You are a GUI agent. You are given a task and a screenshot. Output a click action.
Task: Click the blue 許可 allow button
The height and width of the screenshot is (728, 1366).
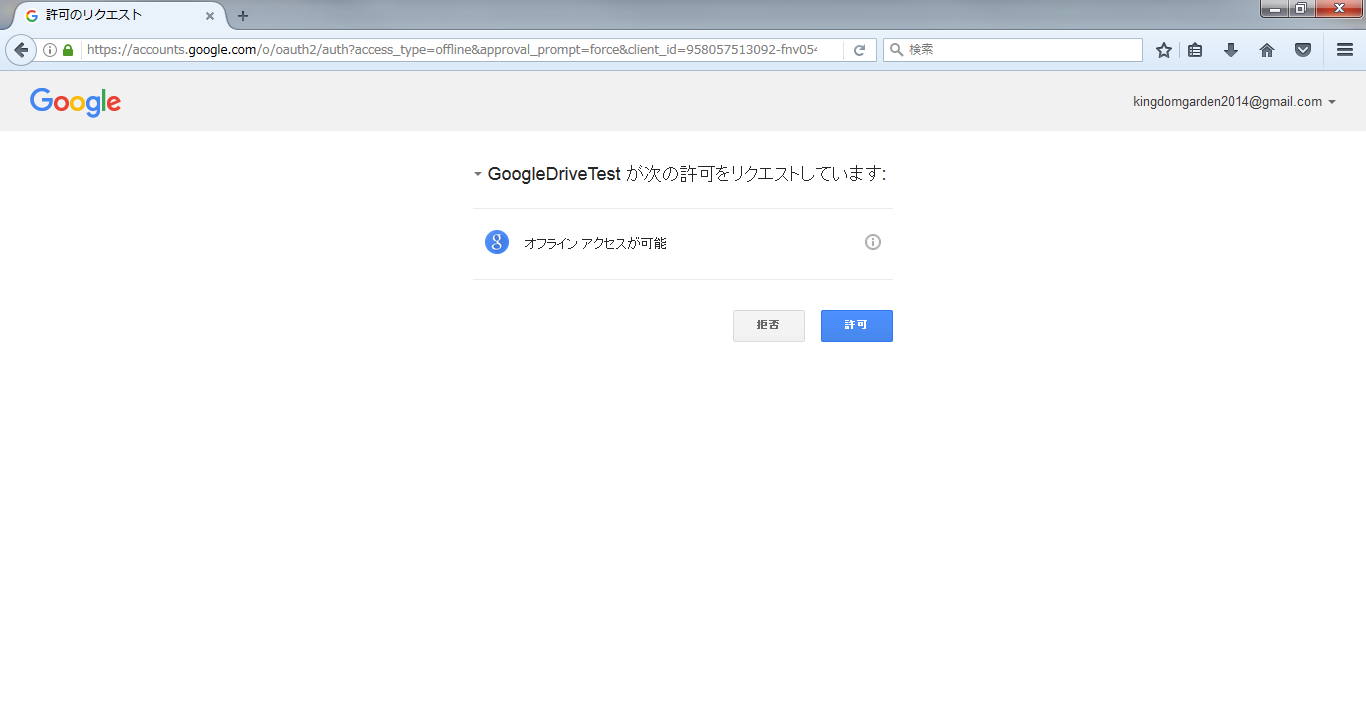(857, 326)
